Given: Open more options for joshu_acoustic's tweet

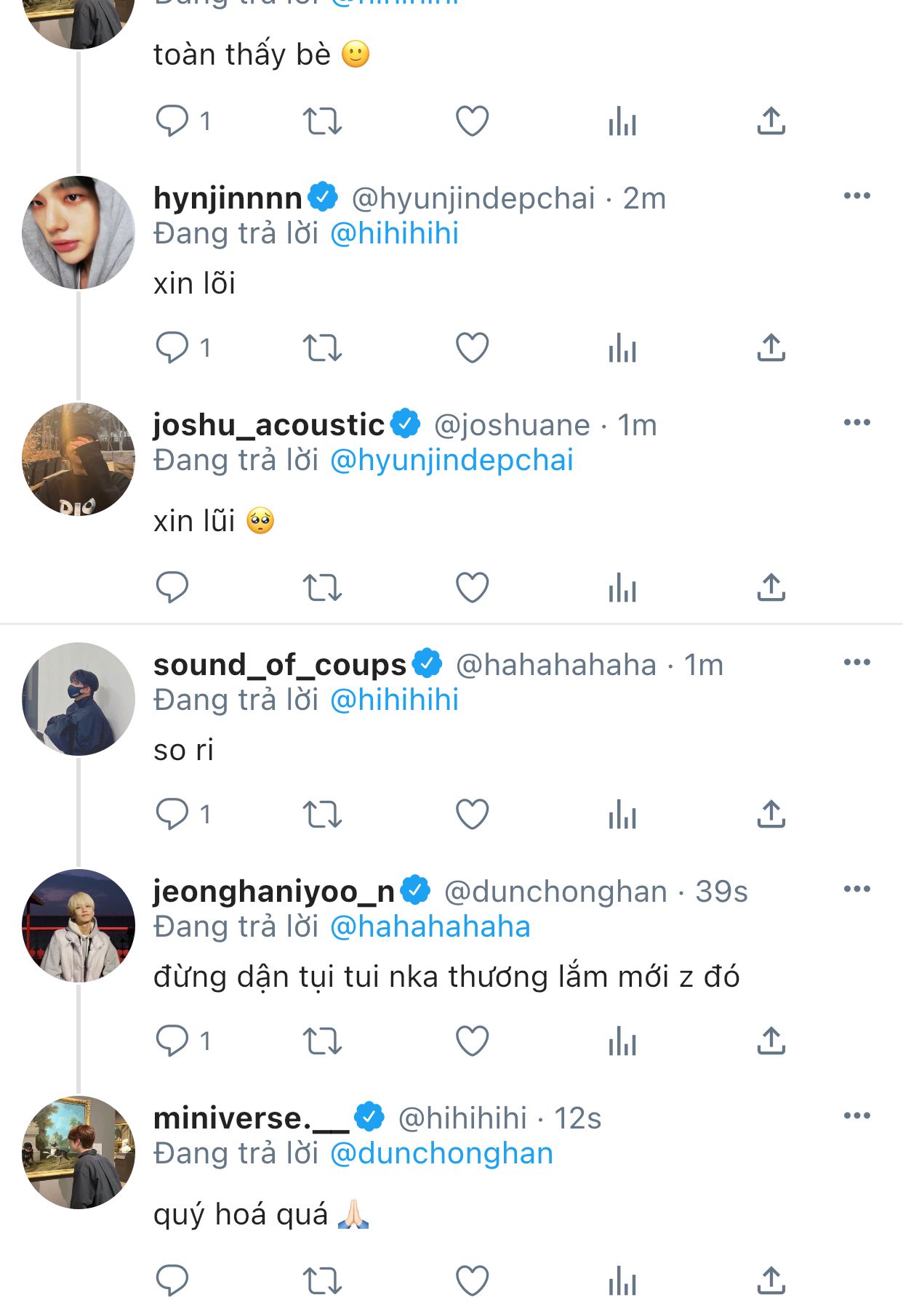Looking at the screenshot, I should (x=856, y=423).
